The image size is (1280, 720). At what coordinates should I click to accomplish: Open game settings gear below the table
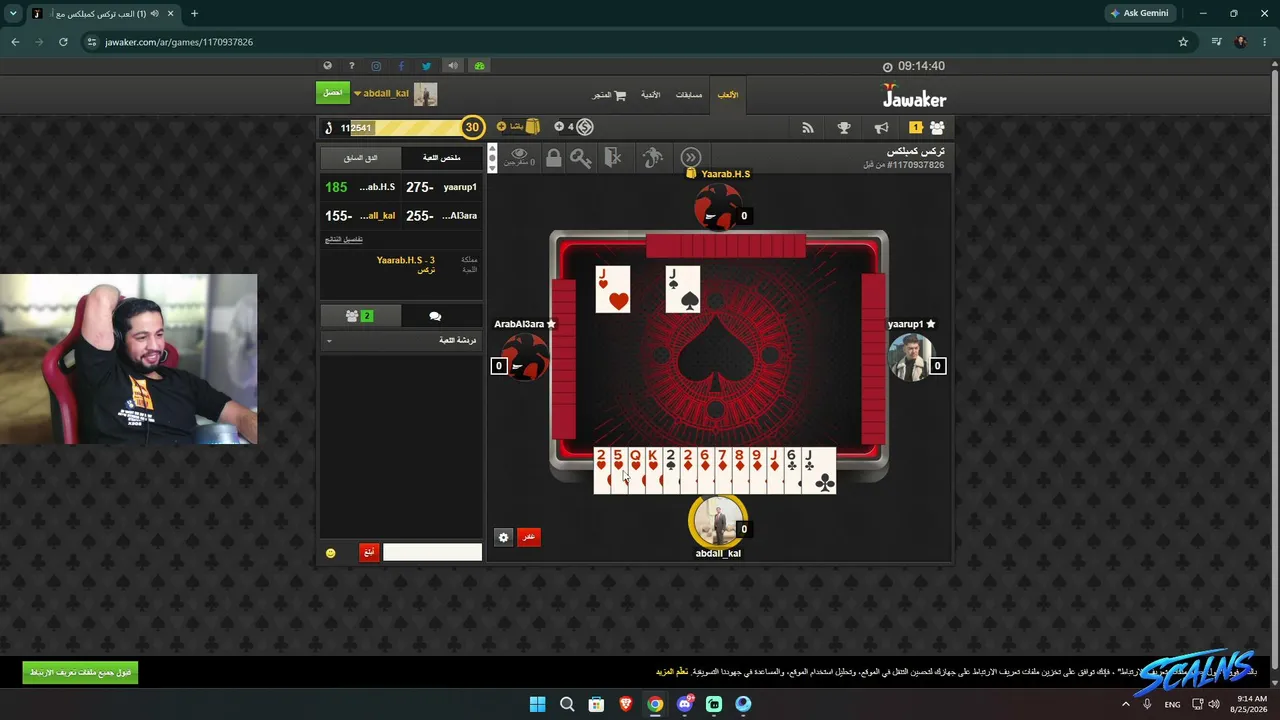pos(503,537)
